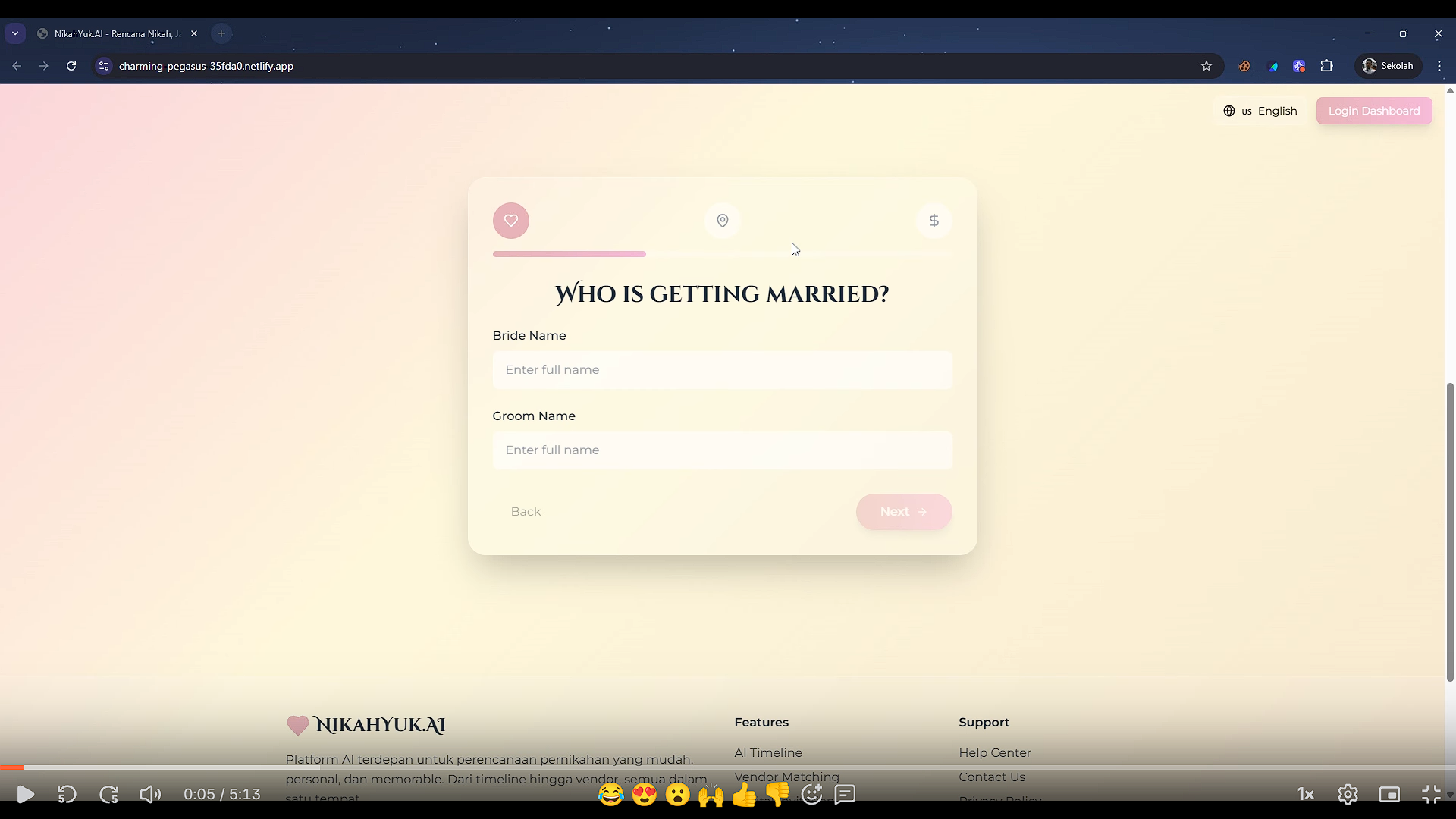Click the Next button
The image size is (1456, 819).
tap(903, 512)
